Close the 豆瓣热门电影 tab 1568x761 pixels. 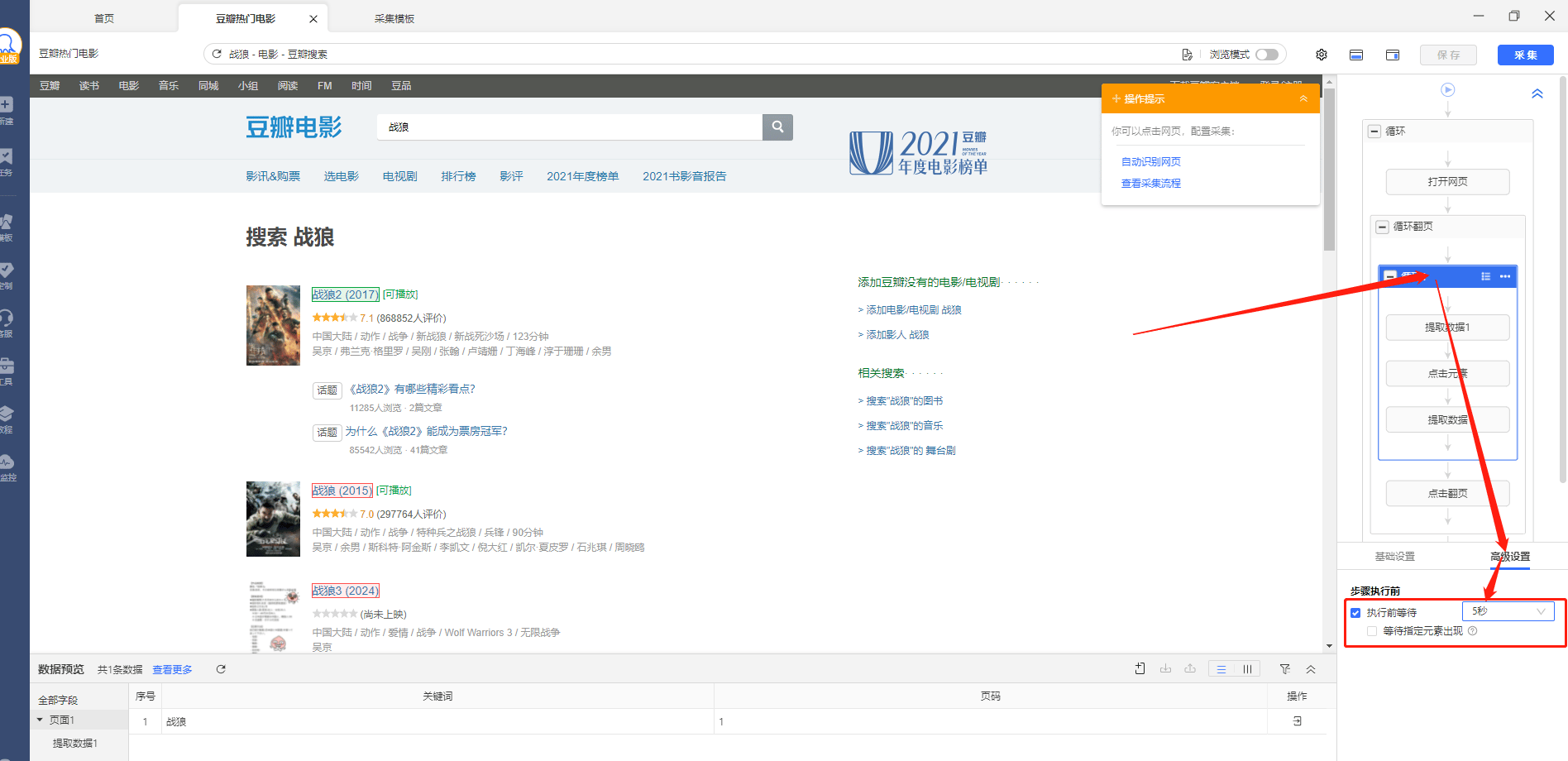click(313, 19)
